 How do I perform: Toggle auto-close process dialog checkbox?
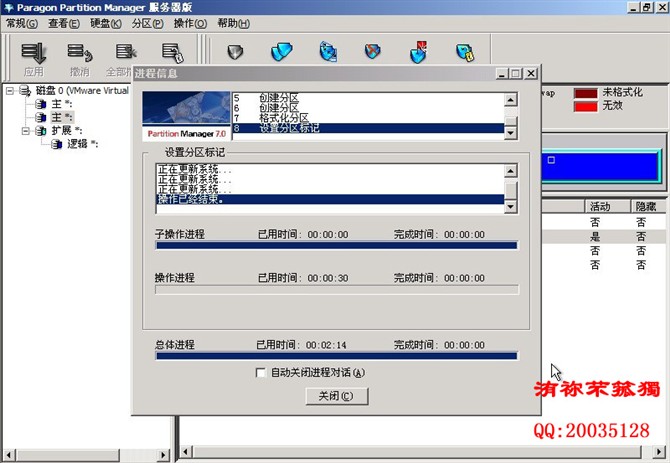coord(260,373)
